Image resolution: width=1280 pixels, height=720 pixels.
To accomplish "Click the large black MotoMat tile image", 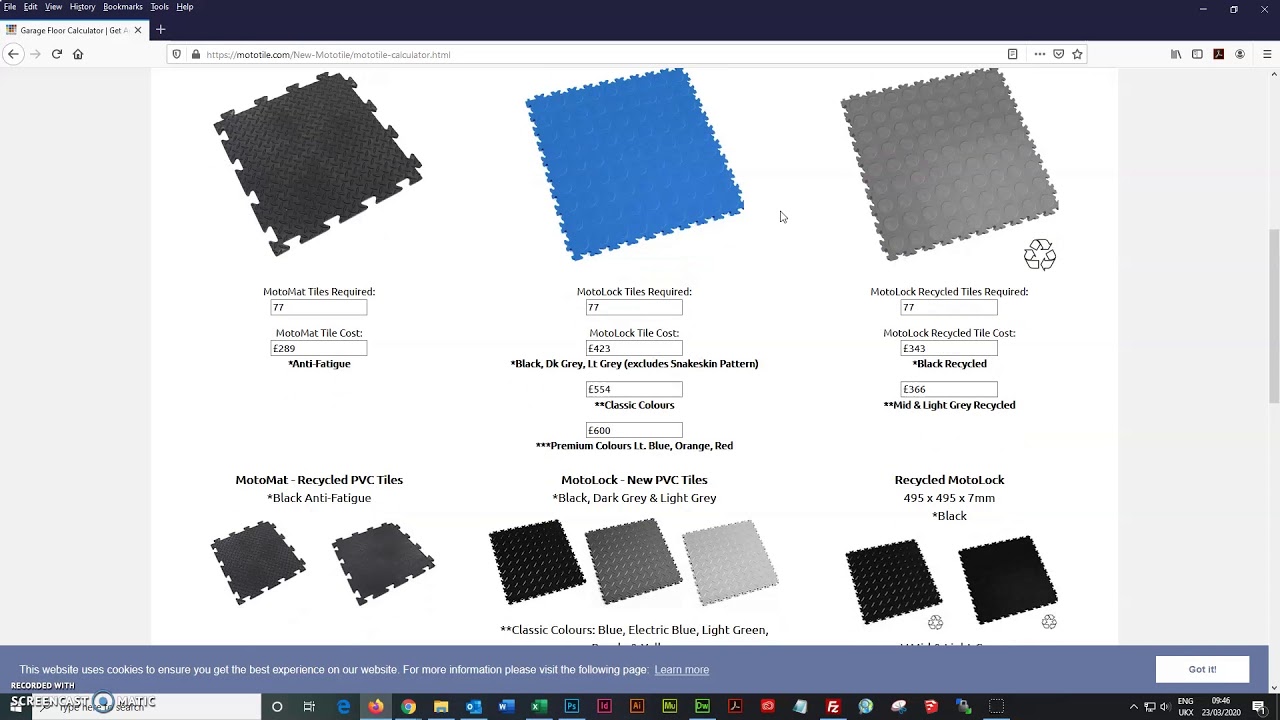I will pyautogui.click(x=318, y=165).
